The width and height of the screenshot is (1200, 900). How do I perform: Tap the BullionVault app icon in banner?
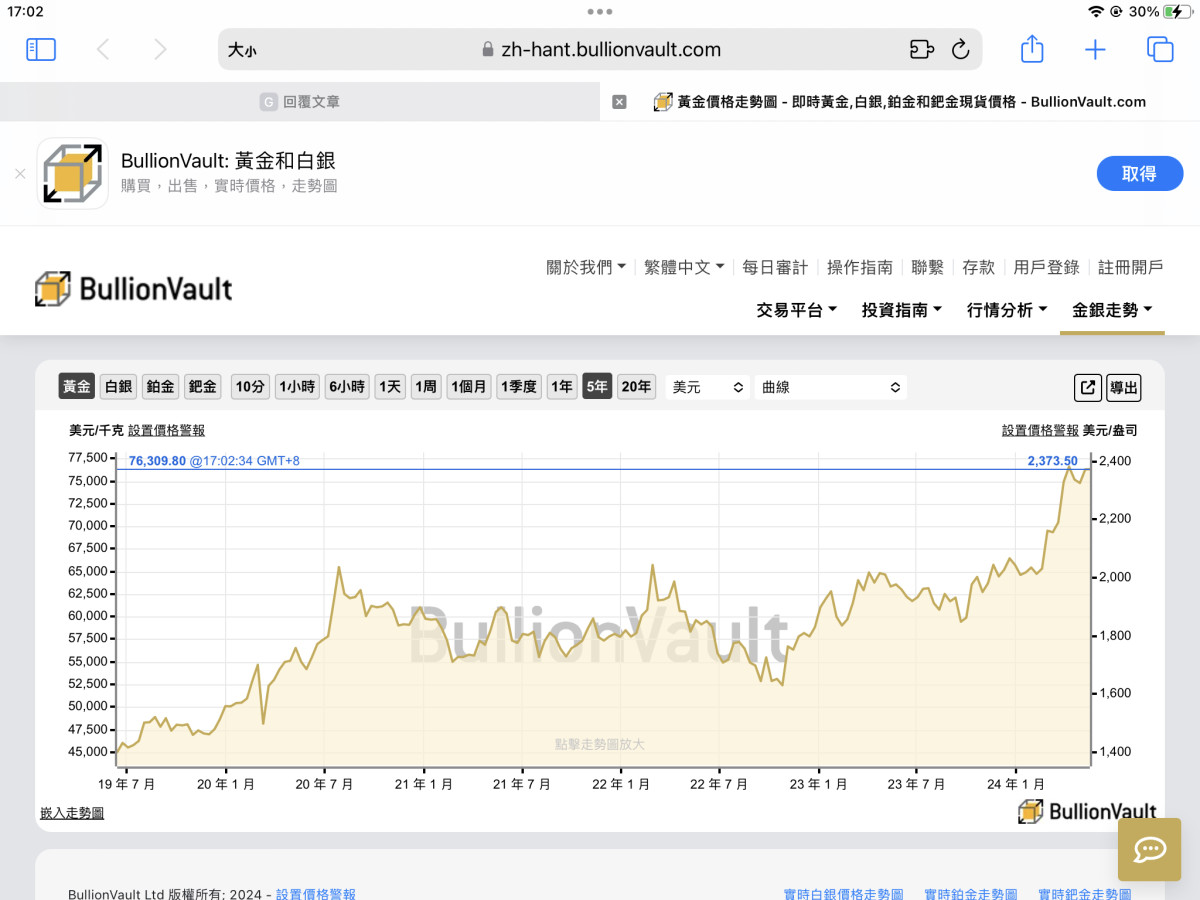pos(72,173)
